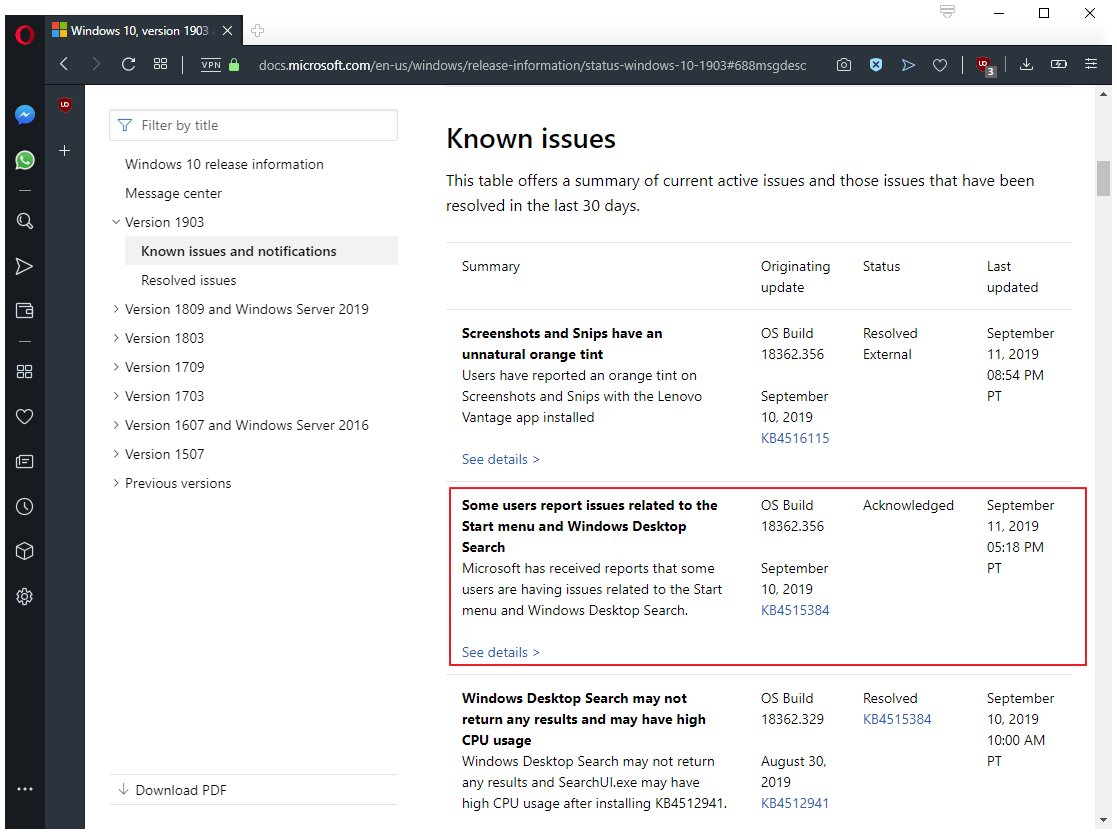Open the KB4515384 update link
The width and height of the screenshot is (1117, 835).
[x=795, y=610]
